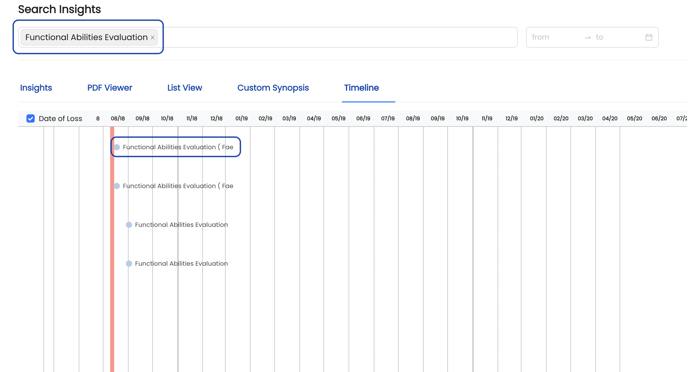Click the 03/19 month label

(289, 118)
